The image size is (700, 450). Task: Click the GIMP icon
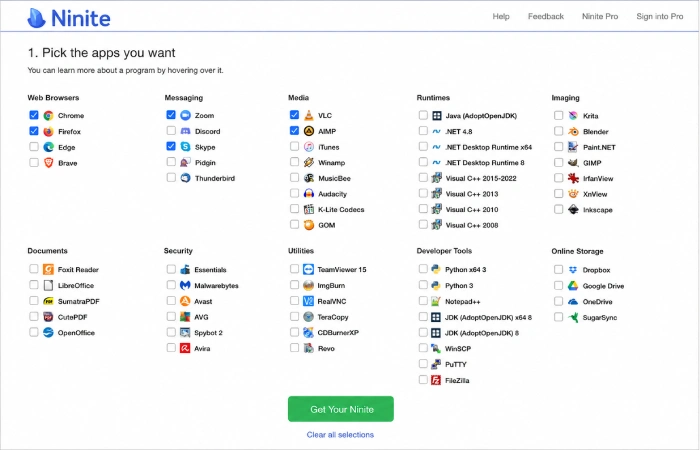(x=573, y=163)
